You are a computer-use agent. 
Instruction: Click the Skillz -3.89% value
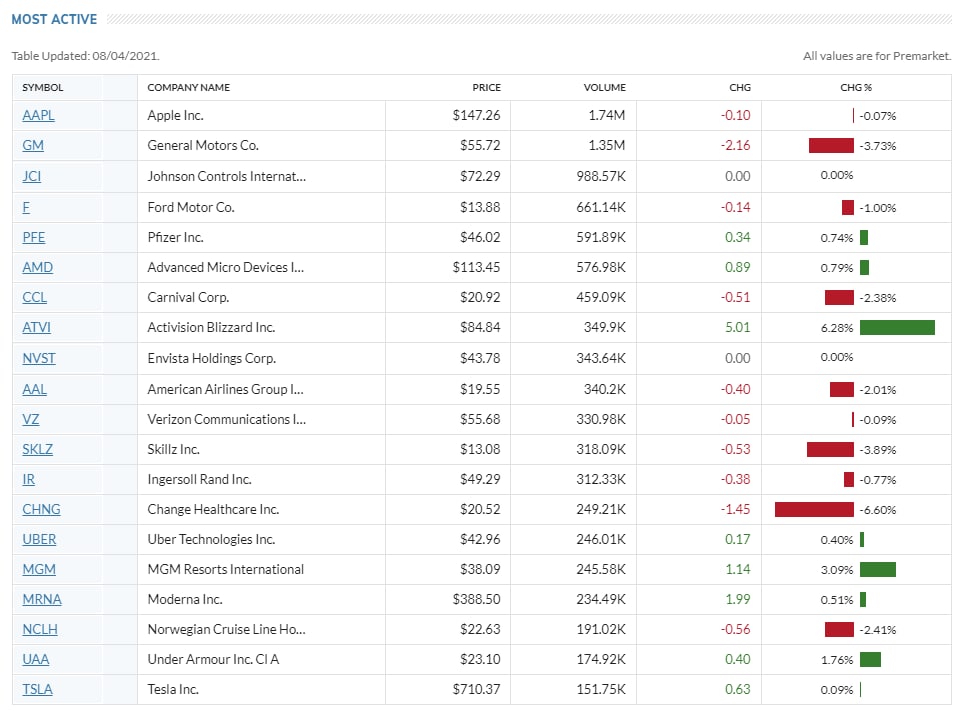[877, 450]
